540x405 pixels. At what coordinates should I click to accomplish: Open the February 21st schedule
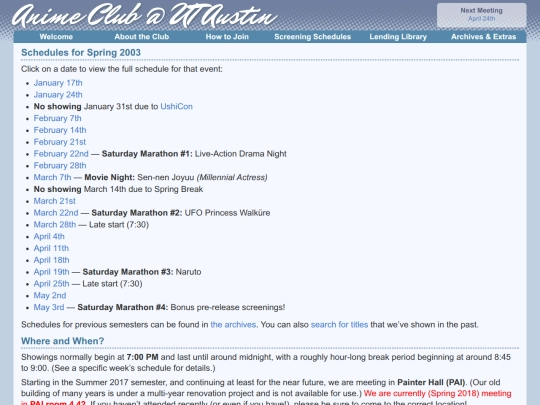tap(60, 142)
